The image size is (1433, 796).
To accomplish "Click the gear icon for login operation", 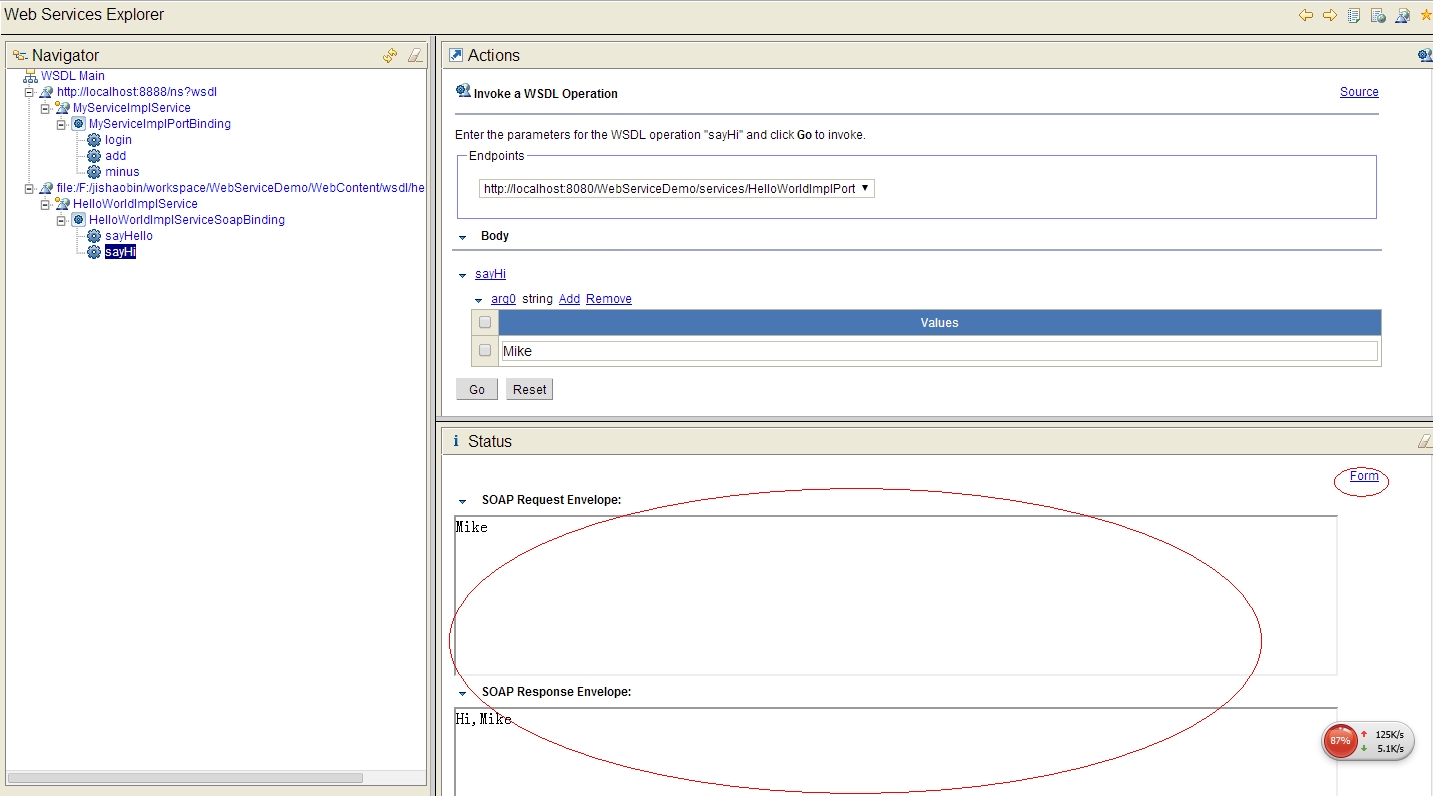I will pos(94,140).
